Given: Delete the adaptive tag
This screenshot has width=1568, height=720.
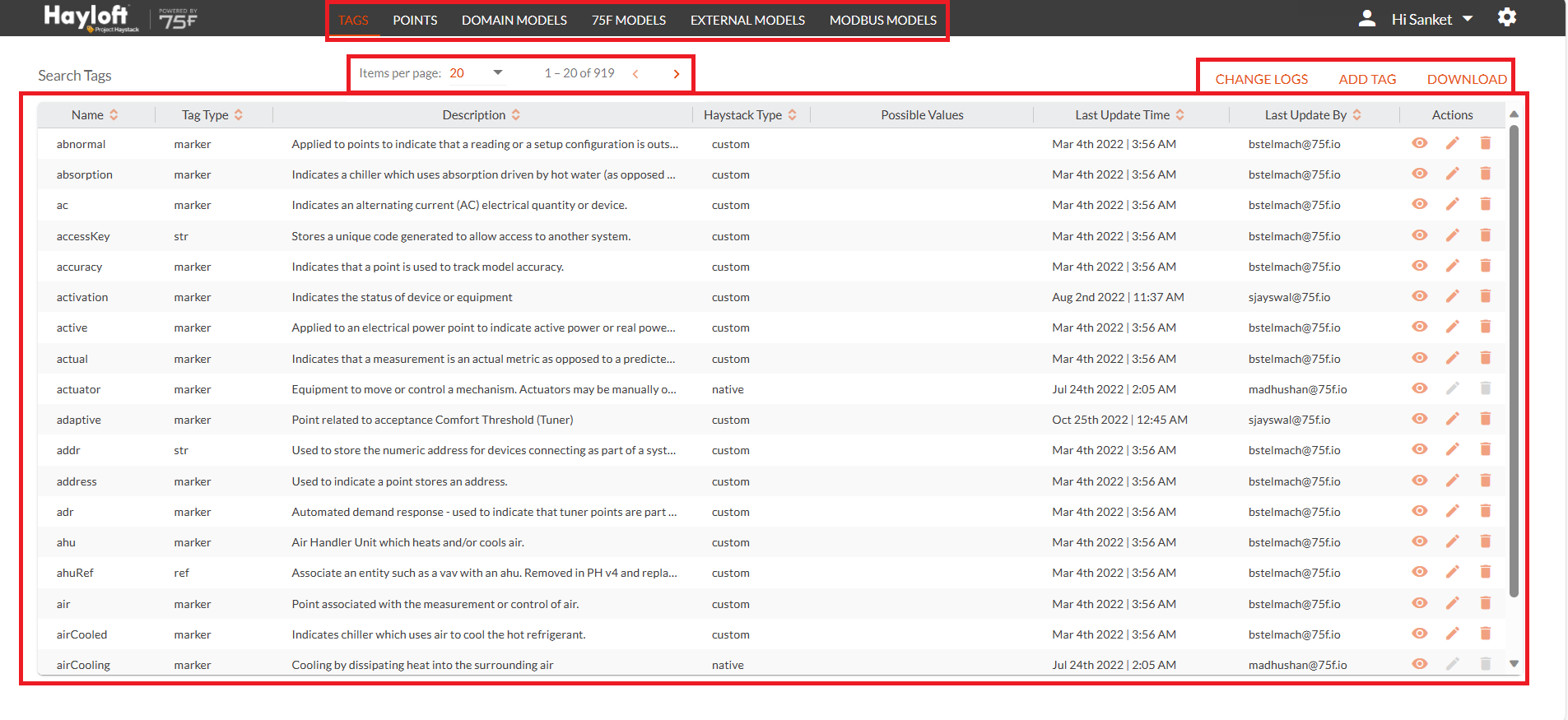Looking at the screenshot, I should pyautogui.click(x=1485, y=419).
